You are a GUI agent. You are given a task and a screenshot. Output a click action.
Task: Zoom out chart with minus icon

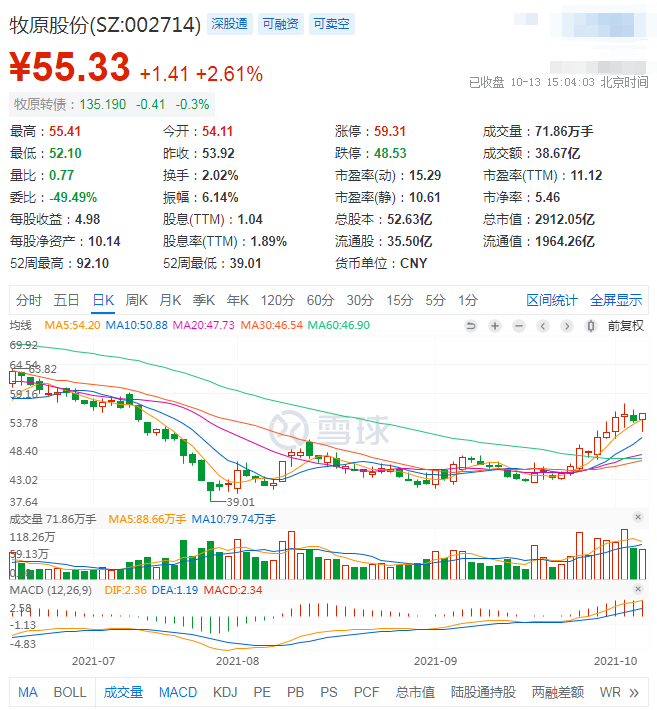[x=519, y=326]
